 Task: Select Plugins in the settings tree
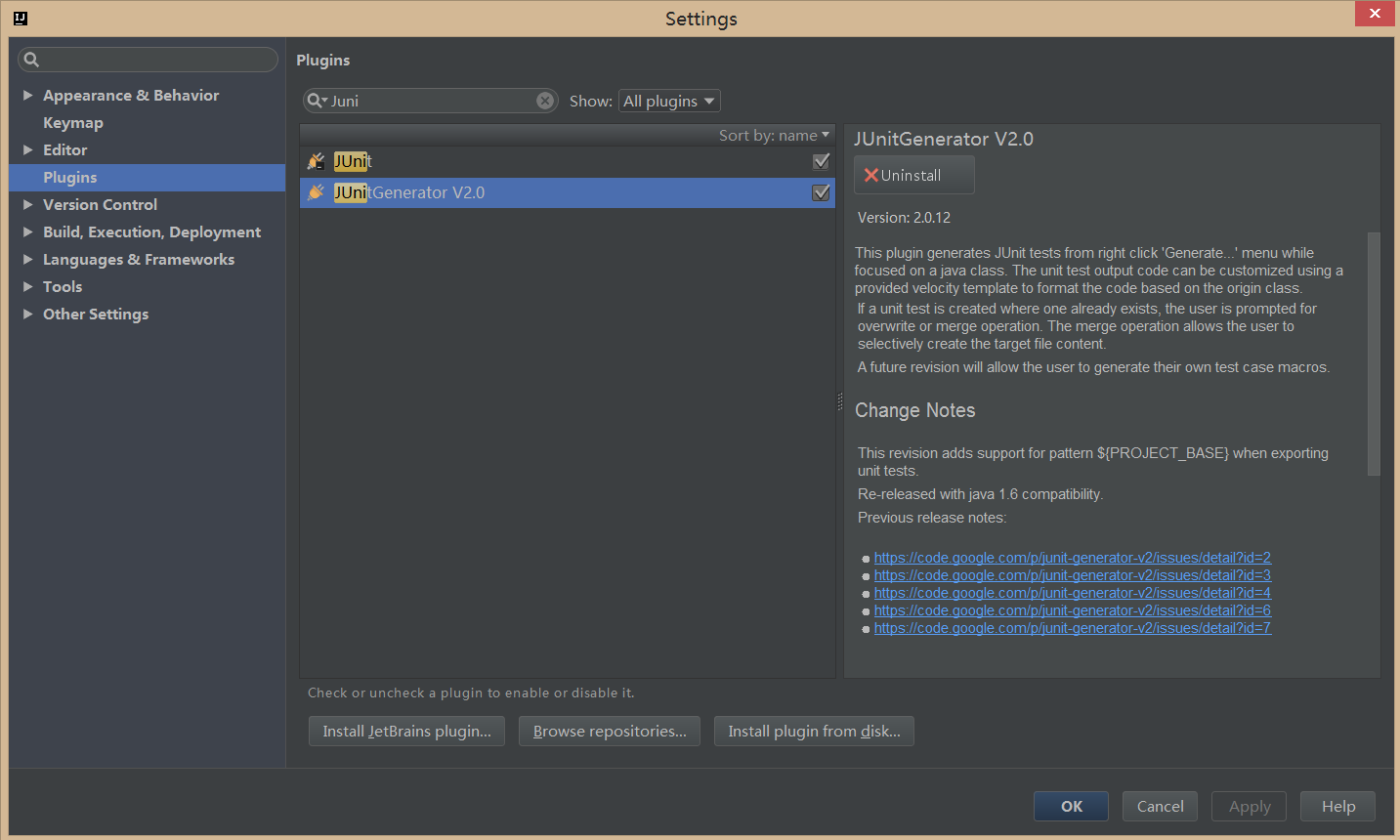pos(148,177)
